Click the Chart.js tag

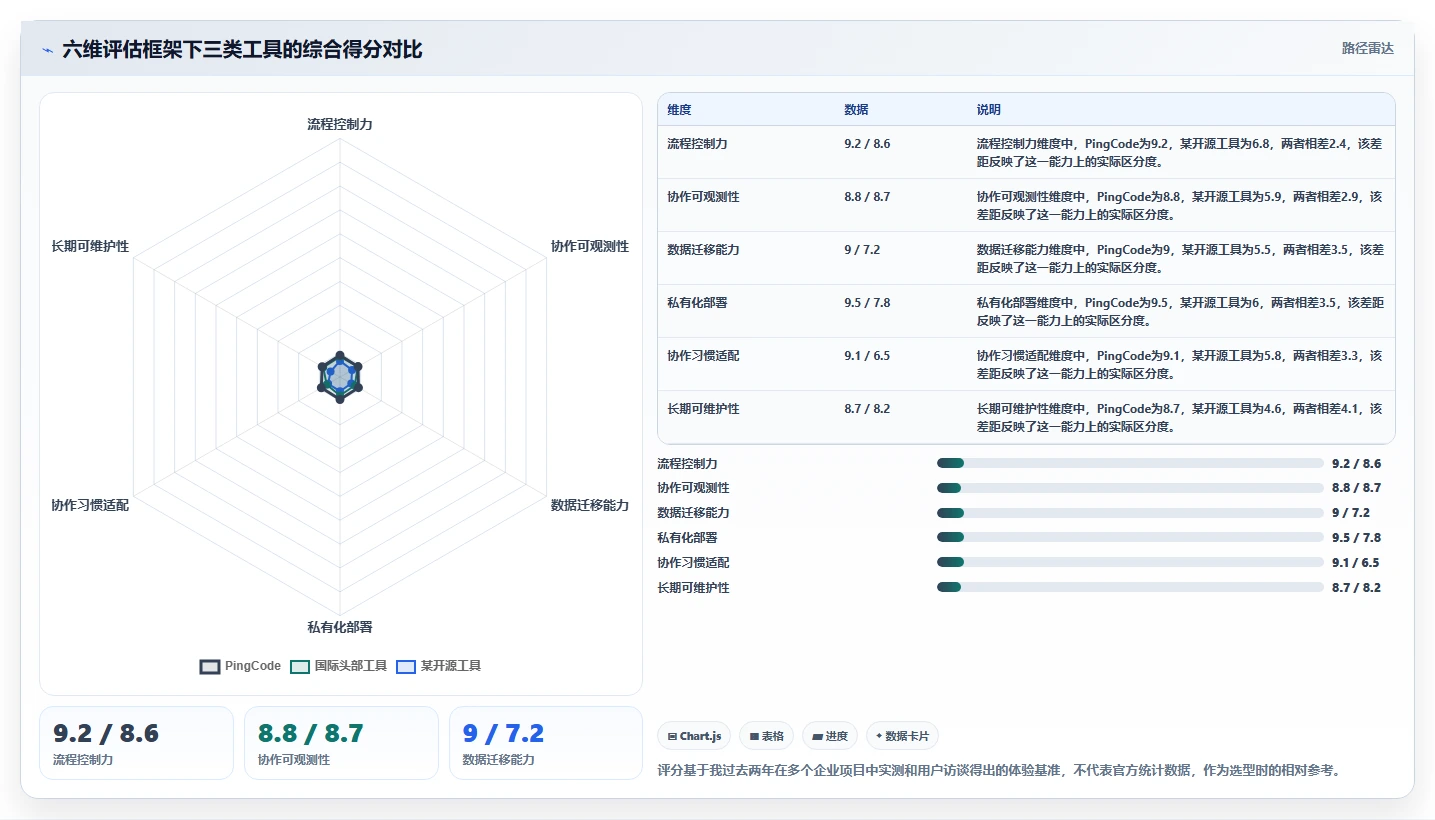[x=695, y=736]
